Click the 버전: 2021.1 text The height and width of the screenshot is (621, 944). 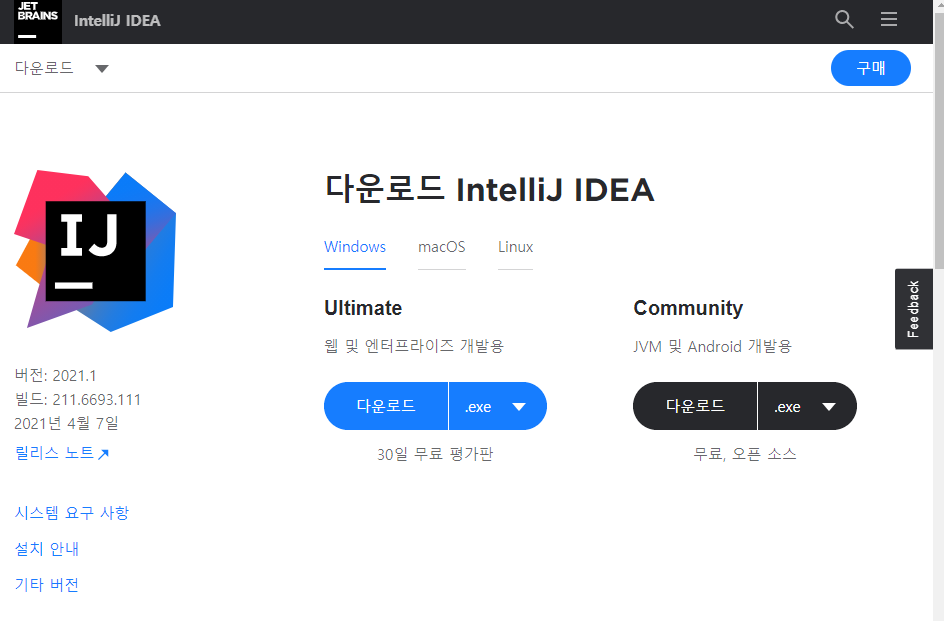pyautogui.click(x=55, y=375)
